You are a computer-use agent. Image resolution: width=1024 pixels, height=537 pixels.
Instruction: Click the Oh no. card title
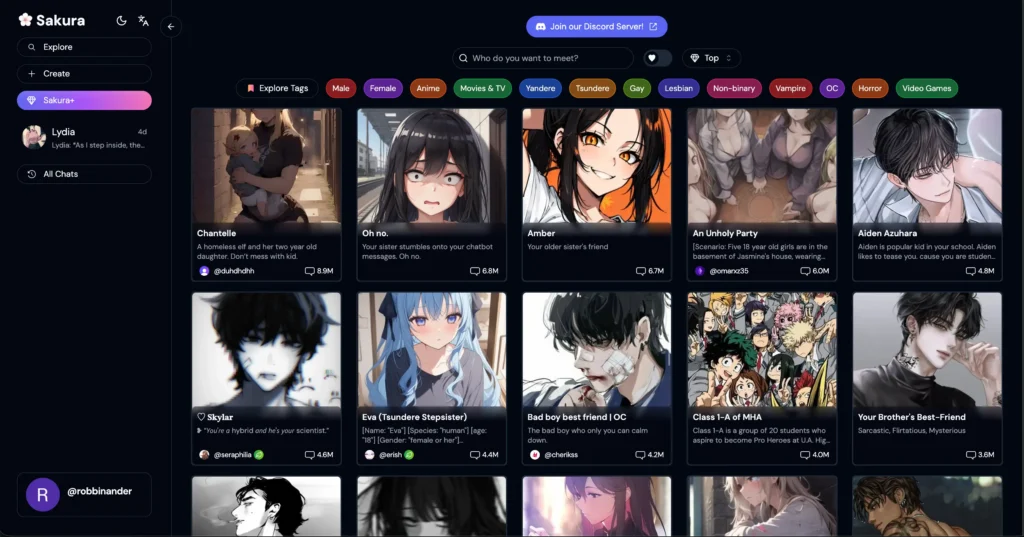point(376,233)
